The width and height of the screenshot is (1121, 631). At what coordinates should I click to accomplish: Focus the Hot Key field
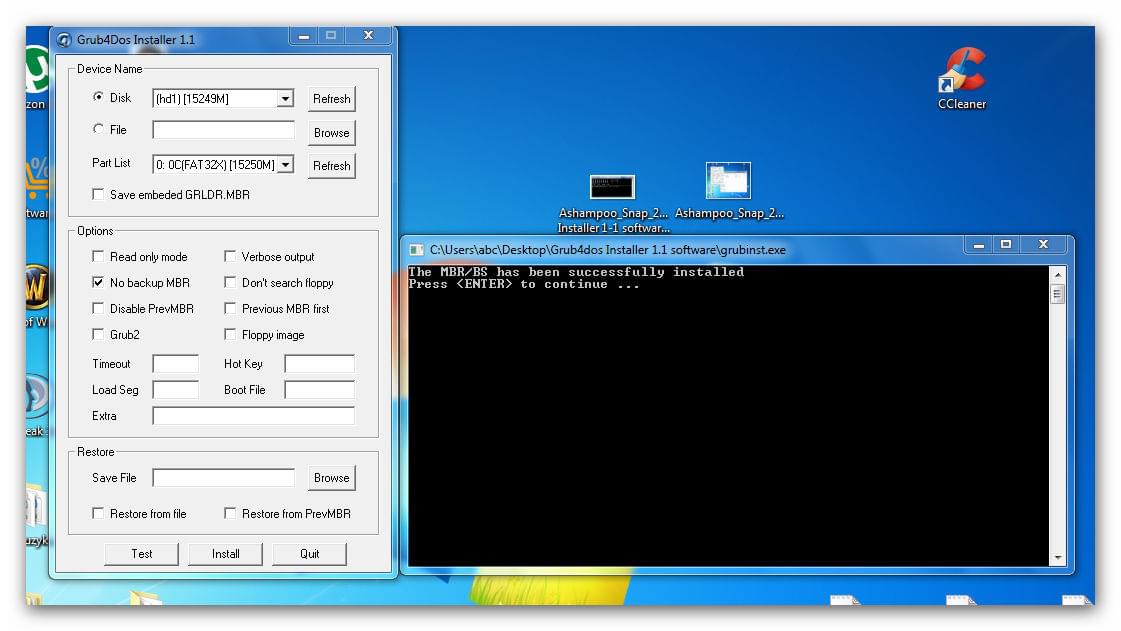pyautogui.click(x=320, y=364)
